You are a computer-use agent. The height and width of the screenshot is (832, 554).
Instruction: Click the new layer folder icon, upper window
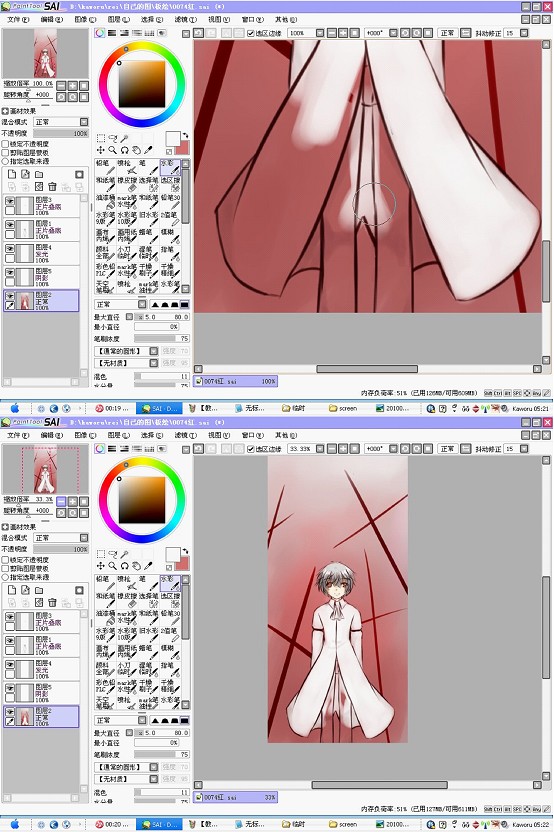39,174
